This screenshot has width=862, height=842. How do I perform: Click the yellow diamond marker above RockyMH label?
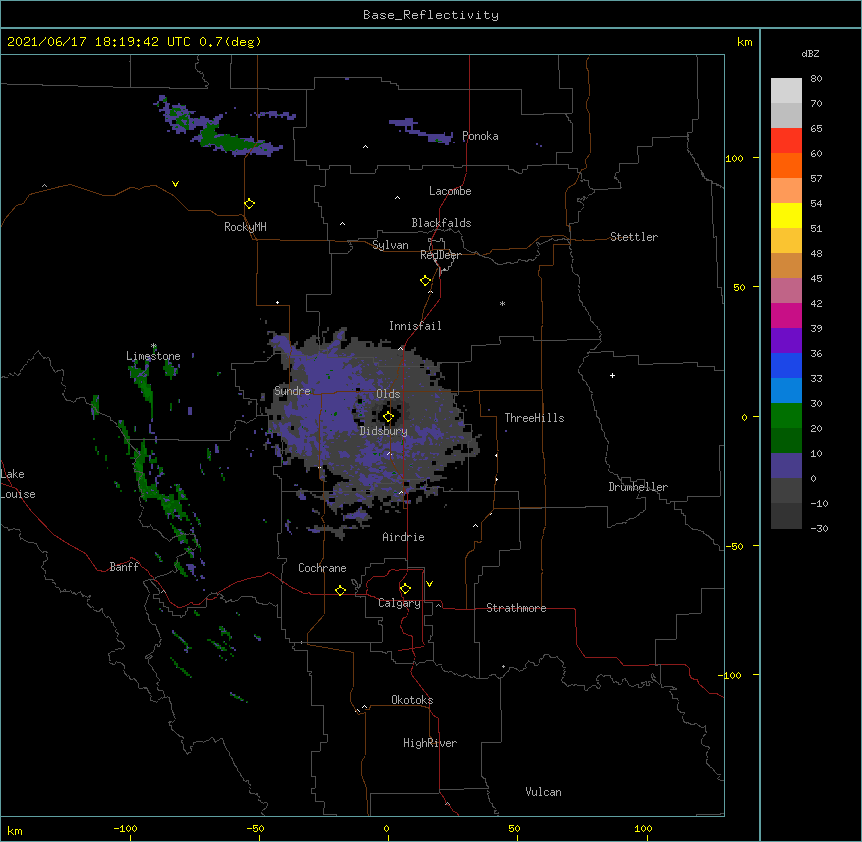coord(250,204)
